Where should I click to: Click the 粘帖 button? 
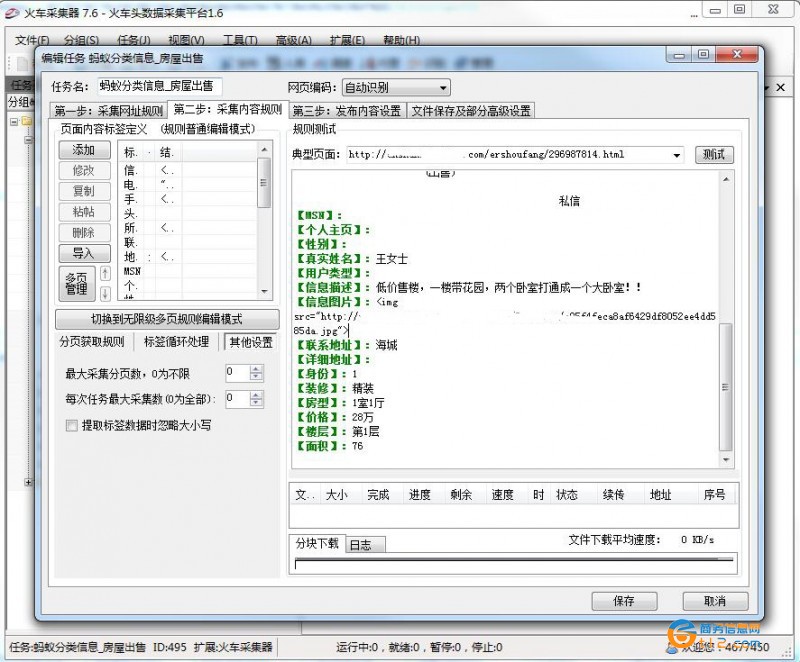(x=84, y=212)
